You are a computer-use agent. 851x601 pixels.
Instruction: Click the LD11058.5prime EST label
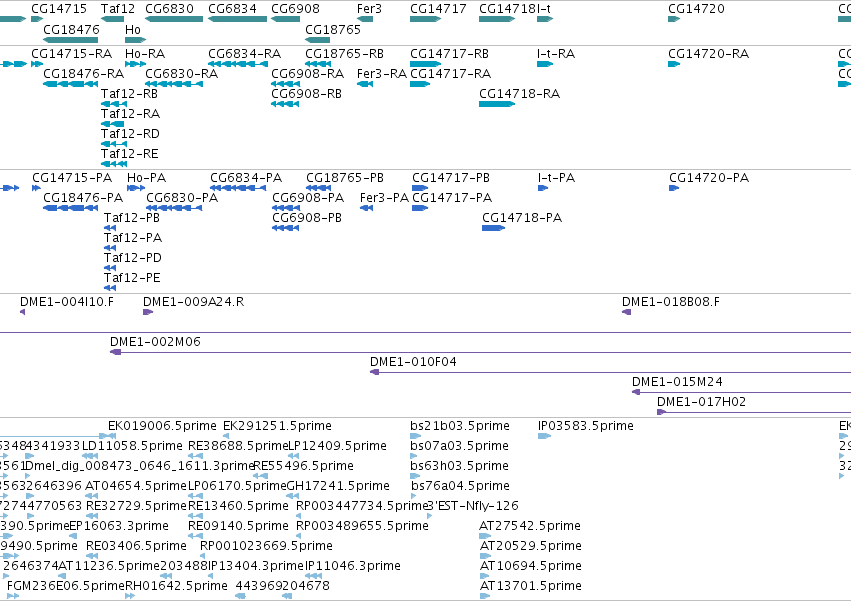(x=132, y=446)
